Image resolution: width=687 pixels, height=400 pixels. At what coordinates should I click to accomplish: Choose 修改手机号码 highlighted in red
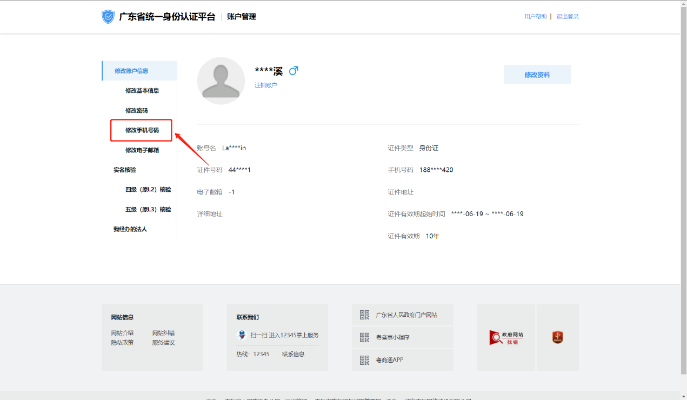142,130
